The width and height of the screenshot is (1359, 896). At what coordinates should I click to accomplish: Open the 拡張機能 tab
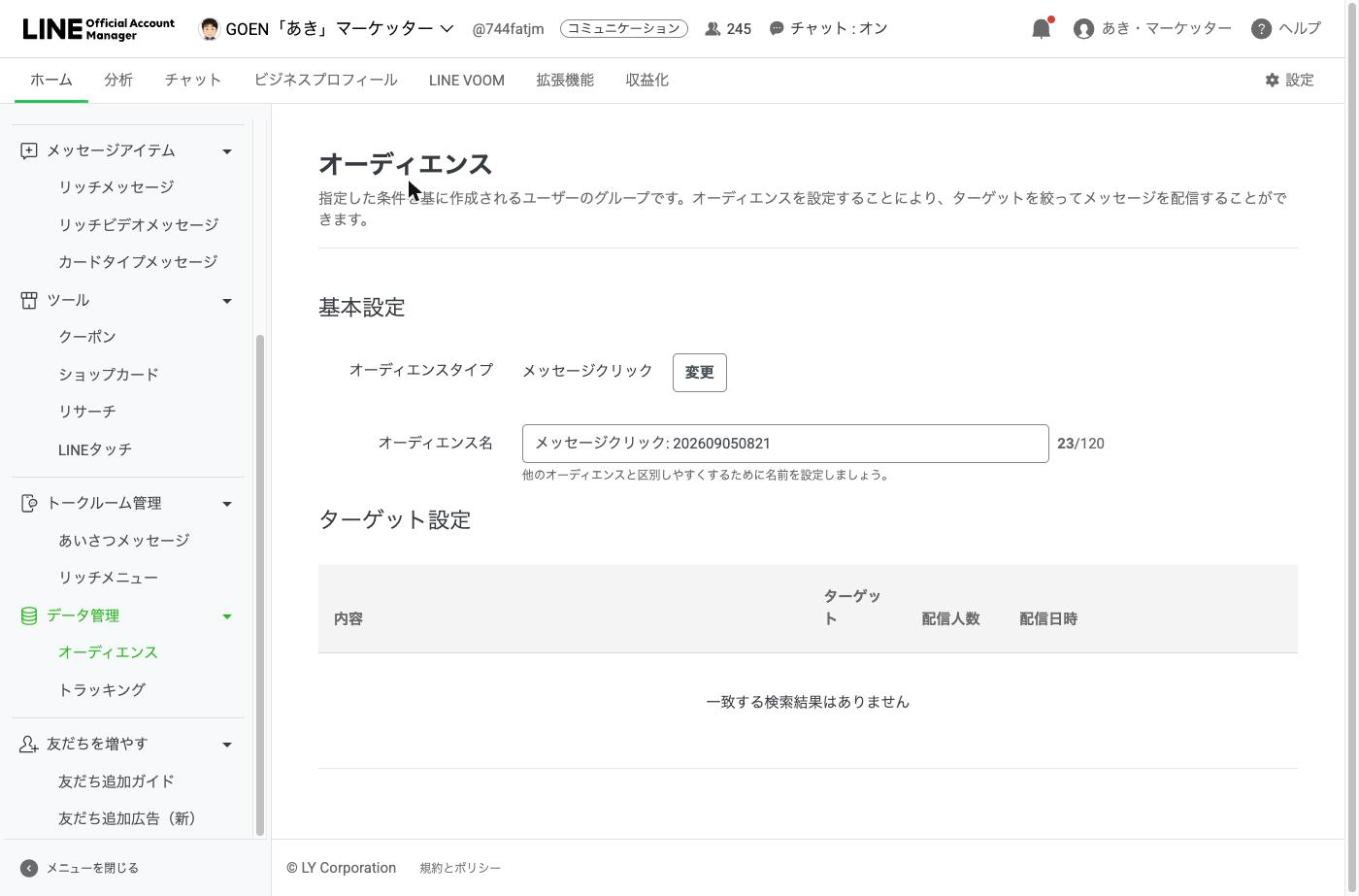565,80
